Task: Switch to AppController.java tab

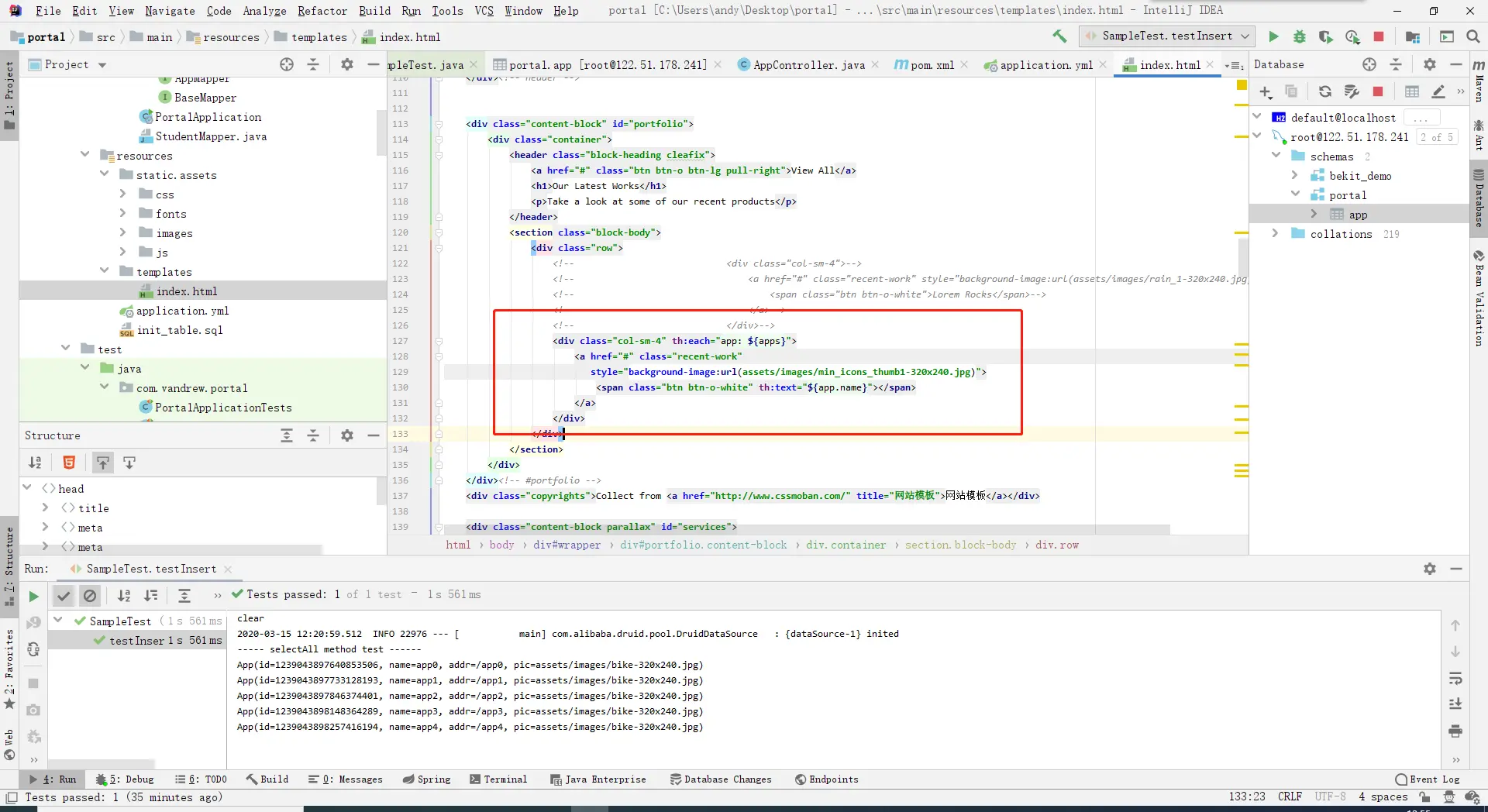Action: (808, 65)
